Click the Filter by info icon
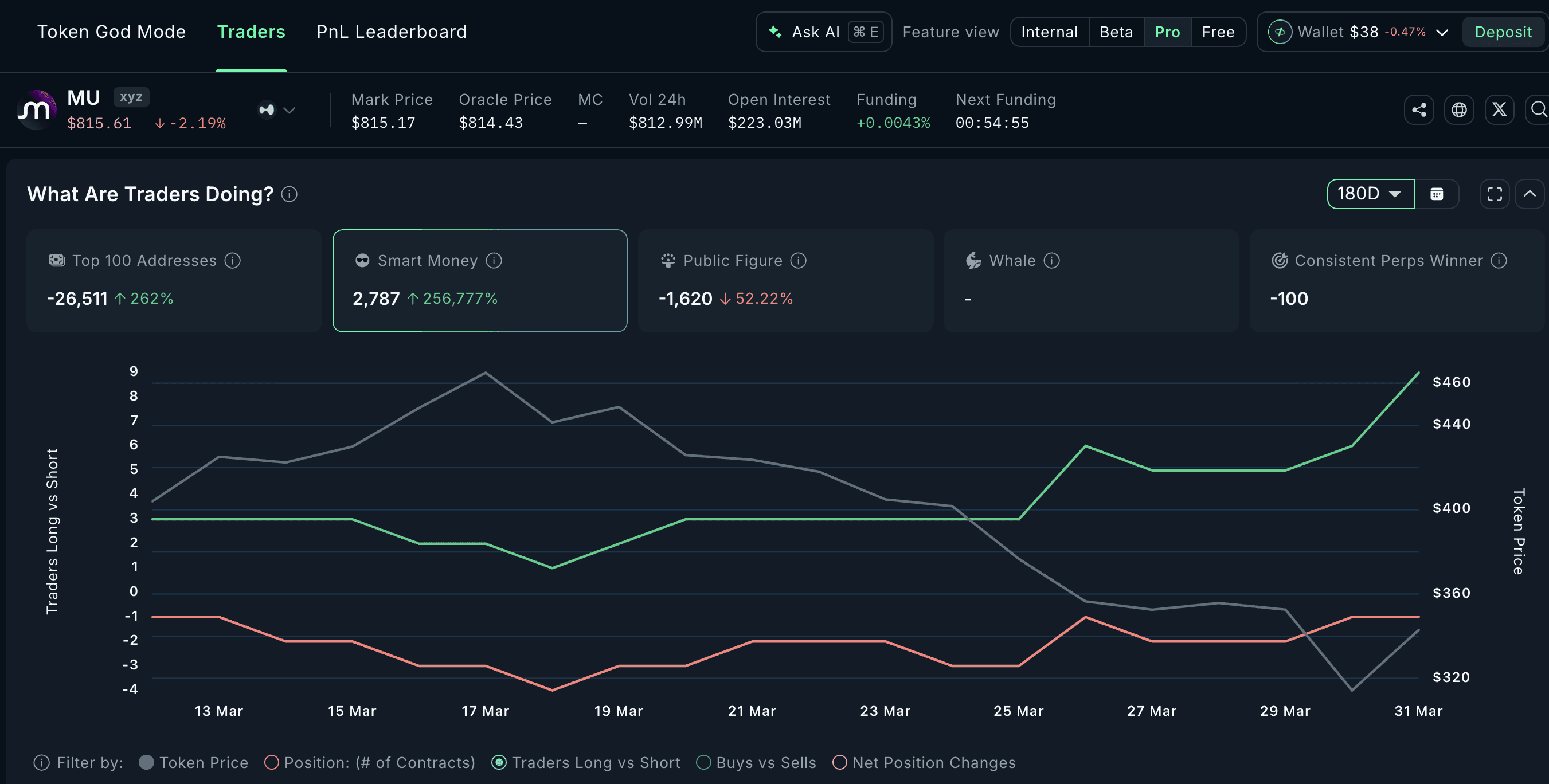This screenshot has width=1549, height=784. [41, 762]
